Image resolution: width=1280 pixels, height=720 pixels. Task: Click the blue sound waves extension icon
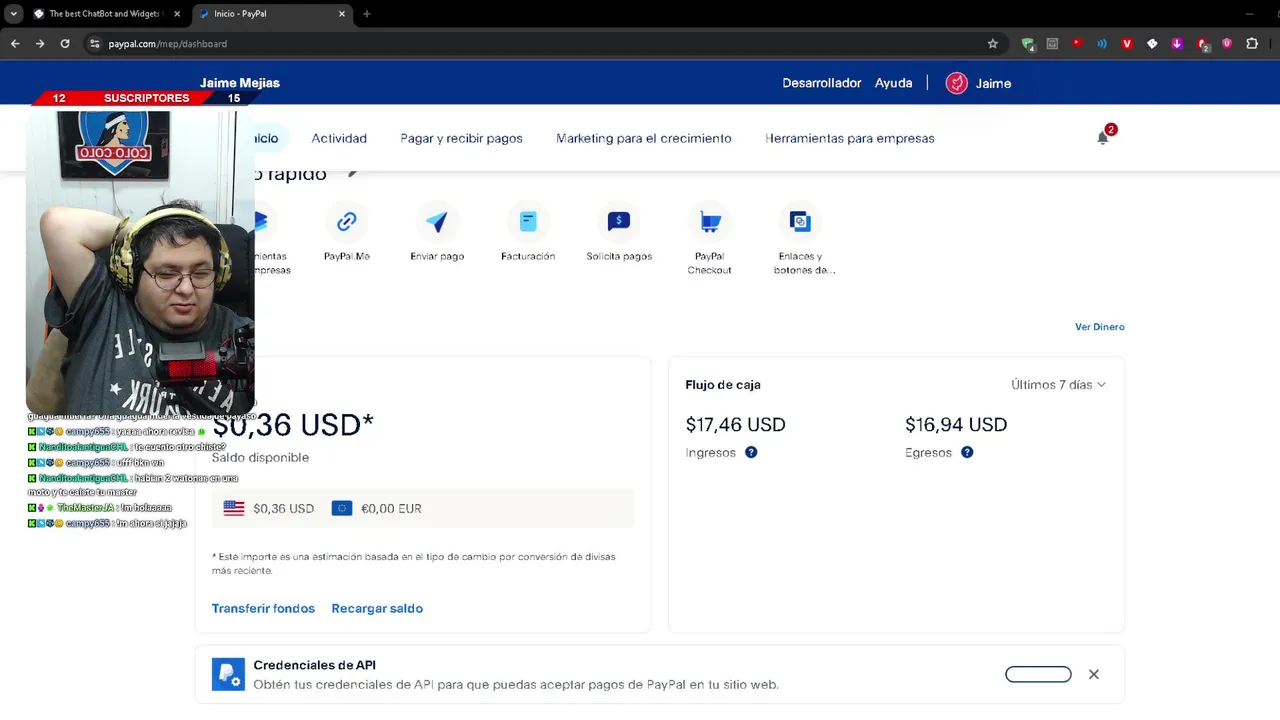[x=1102, y=44]
